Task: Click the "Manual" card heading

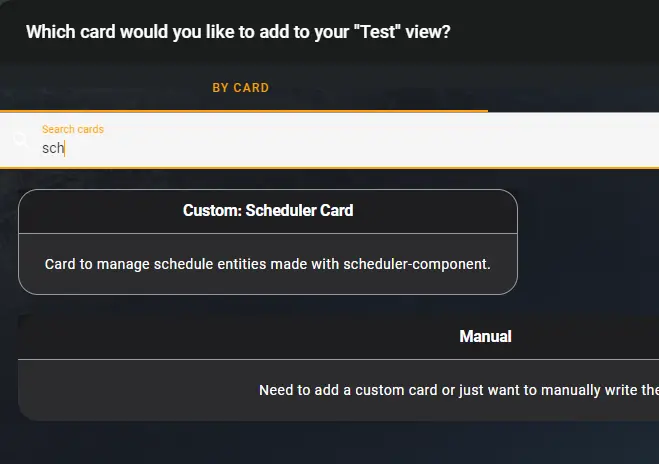Action: click(x=485, y=337)
